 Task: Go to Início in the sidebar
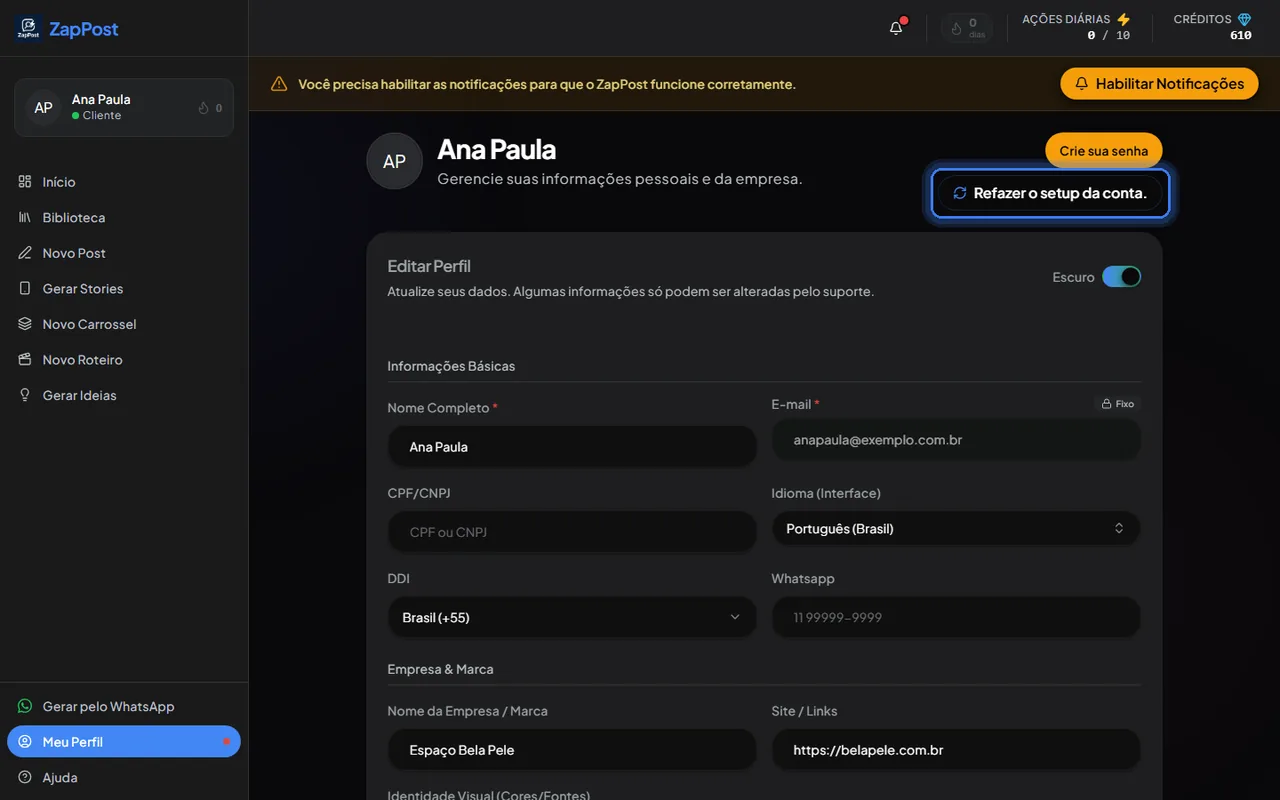pyautogui.click(x=124, y=182)
